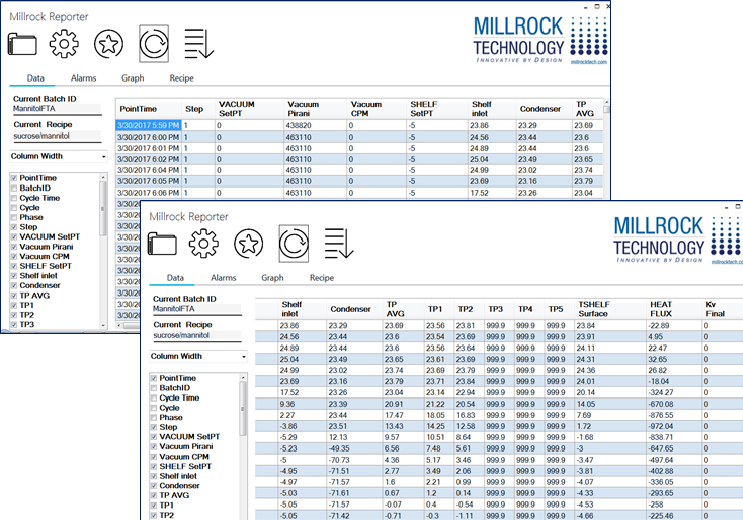Click star favorites icon in back window
Image resolution: width=743 pixels, height=520 pixels.
108,44
